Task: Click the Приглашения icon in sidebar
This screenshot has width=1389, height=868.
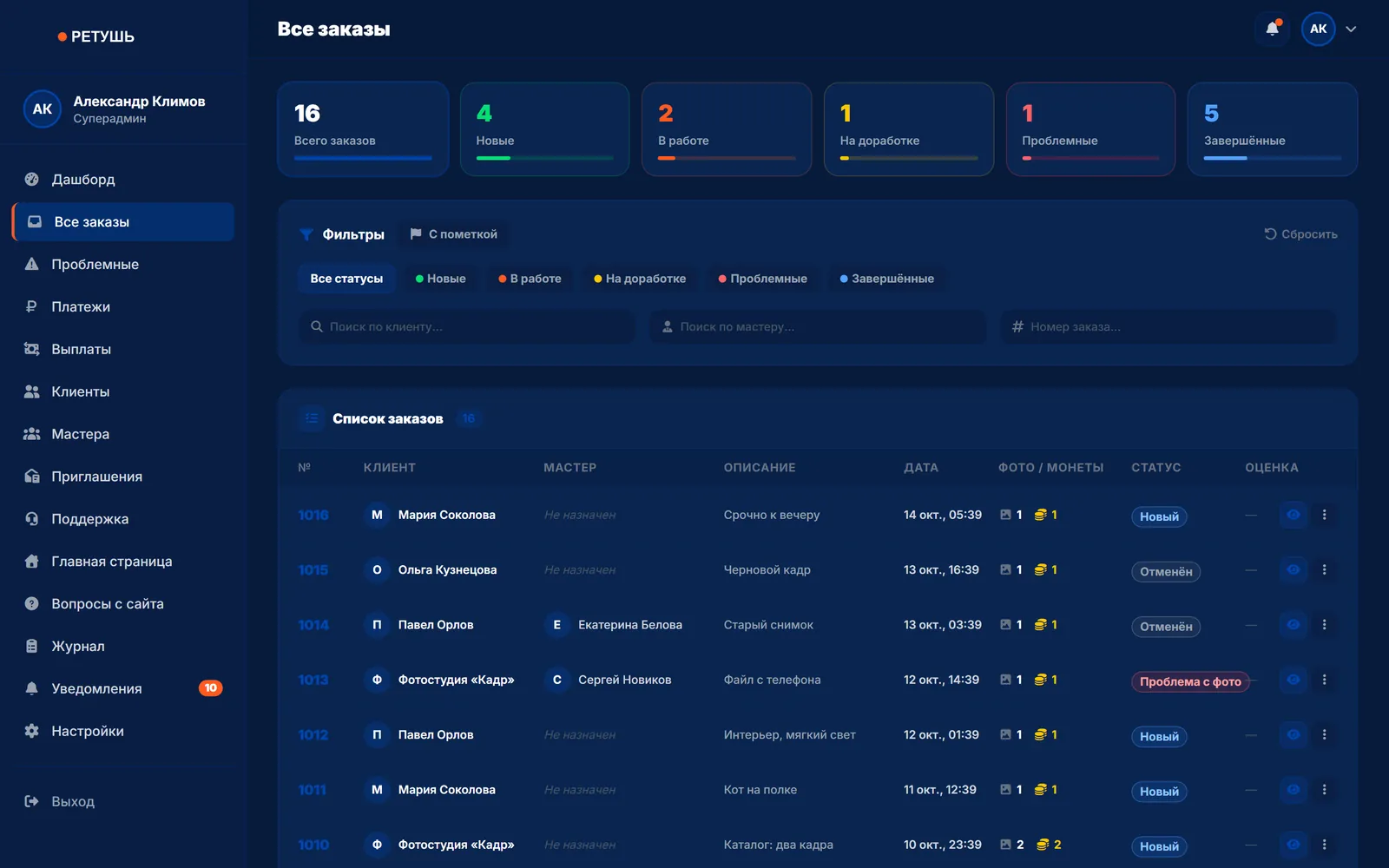Action: [x=32, y=477]
